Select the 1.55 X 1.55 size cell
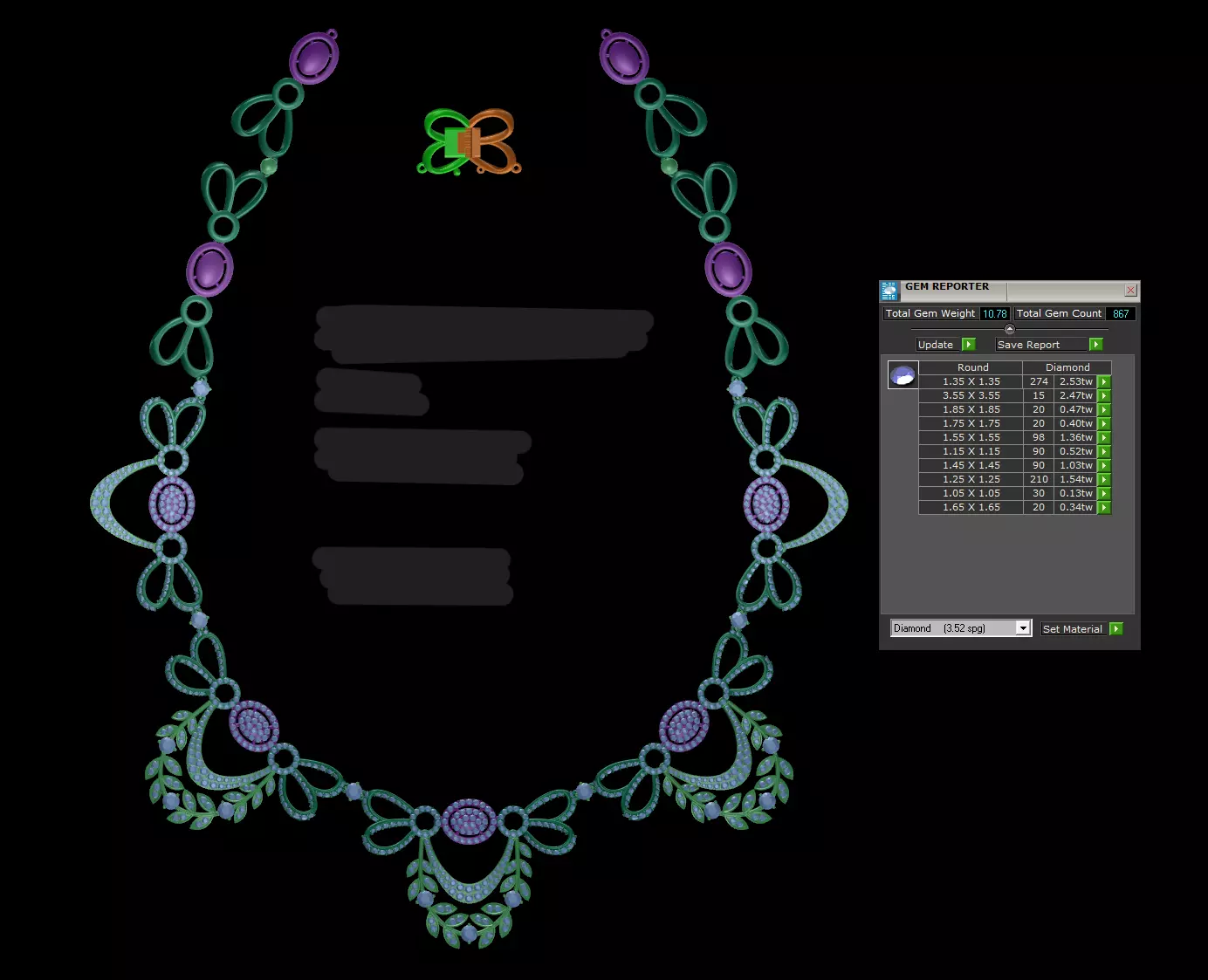 971,437
